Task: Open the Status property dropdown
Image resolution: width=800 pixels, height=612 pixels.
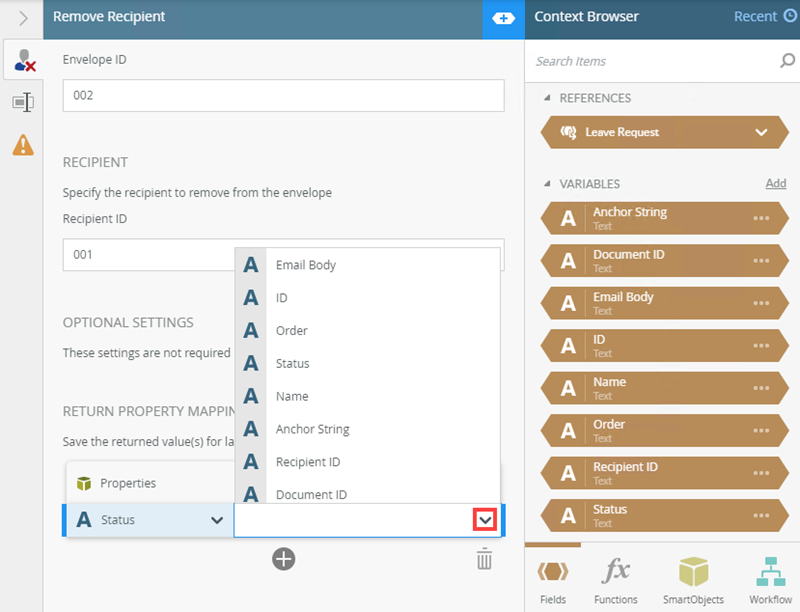Action: click(216, 520)
